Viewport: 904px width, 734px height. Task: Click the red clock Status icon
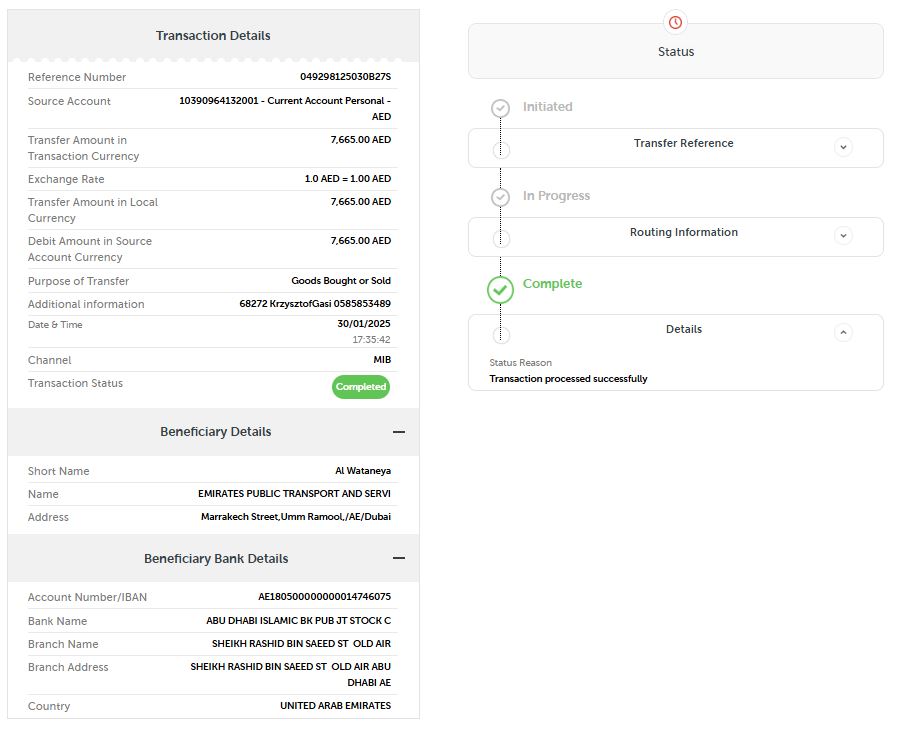pos(675,22)
